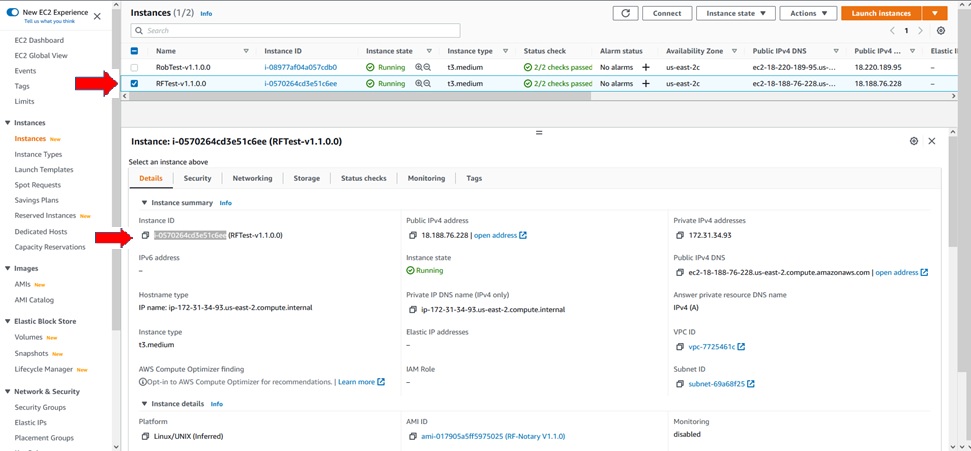Copy the Subnet ID subnet-69a68f25
Screen dimensions: 971x451
pos(681,384)
